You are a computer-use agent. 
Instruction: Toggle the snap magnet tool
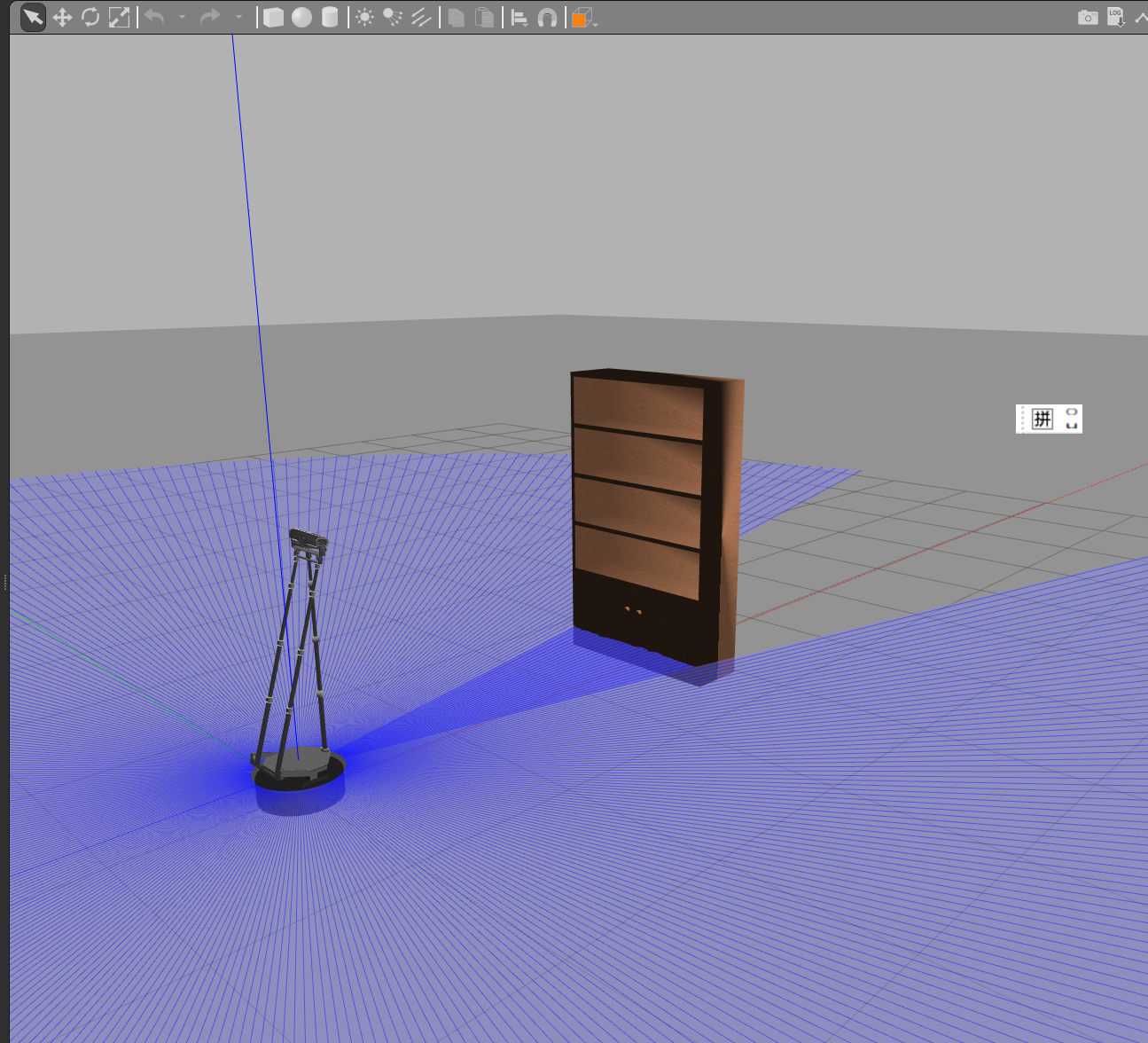(x=548, y=18)
